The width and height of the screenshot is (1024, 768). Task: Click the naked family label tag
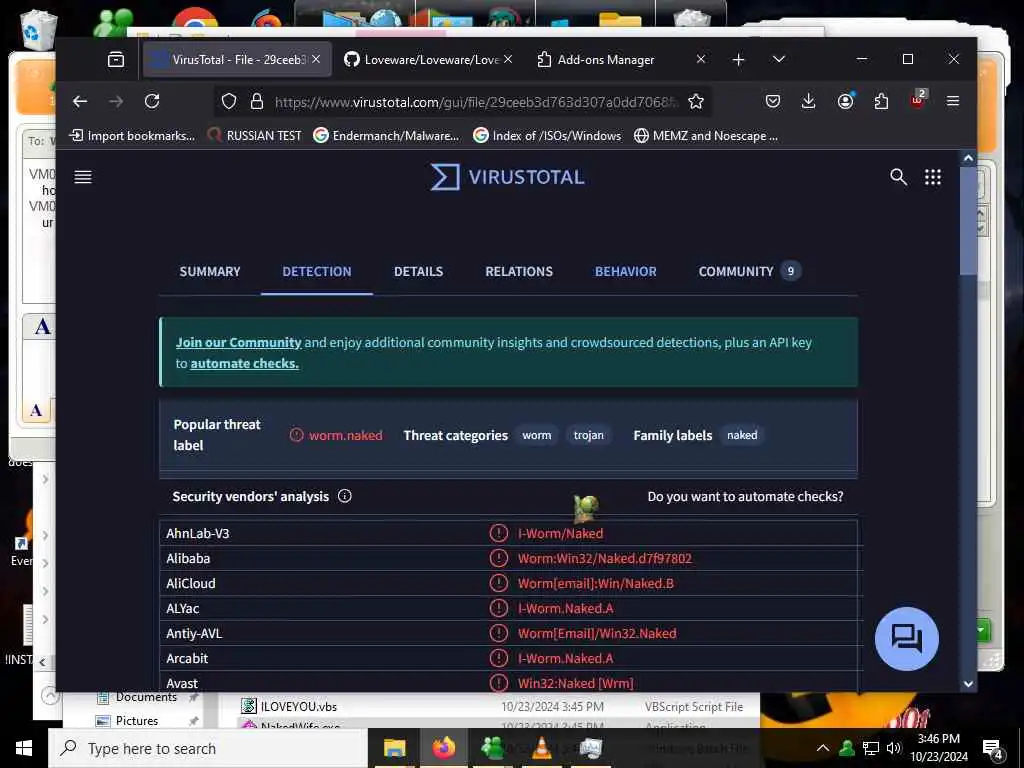pyautogui.click(x=742, y=436)
